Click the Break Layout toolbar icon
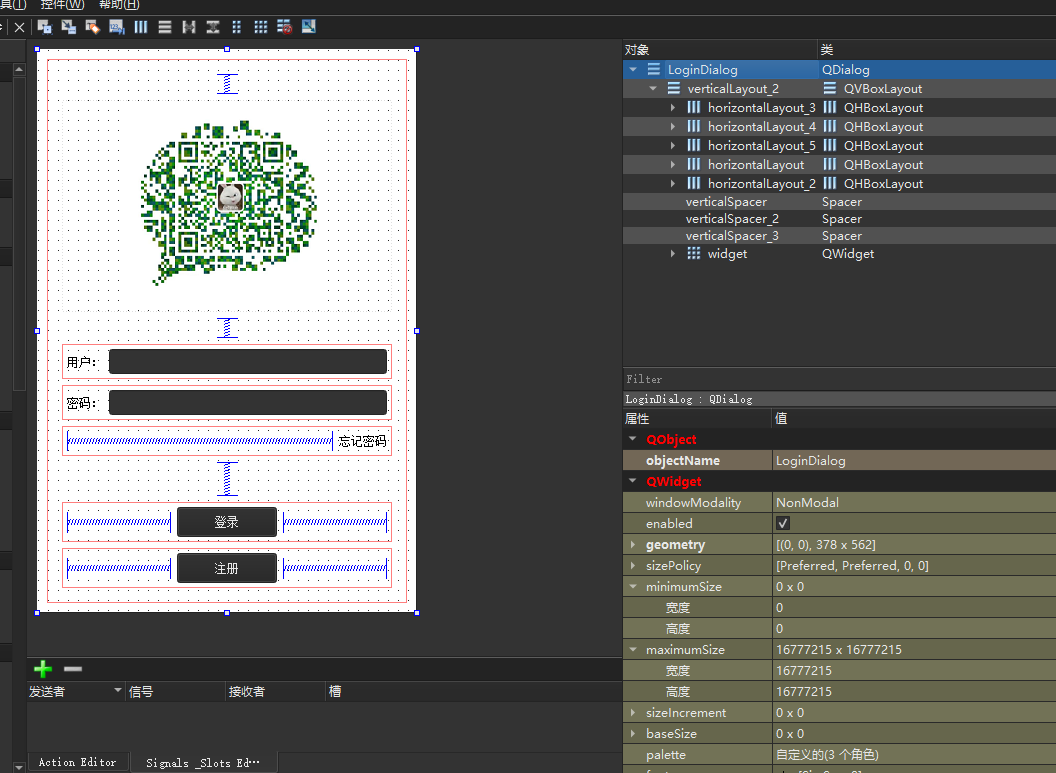The width and height of the screenshot is (1056, 773). coord(284,27)
